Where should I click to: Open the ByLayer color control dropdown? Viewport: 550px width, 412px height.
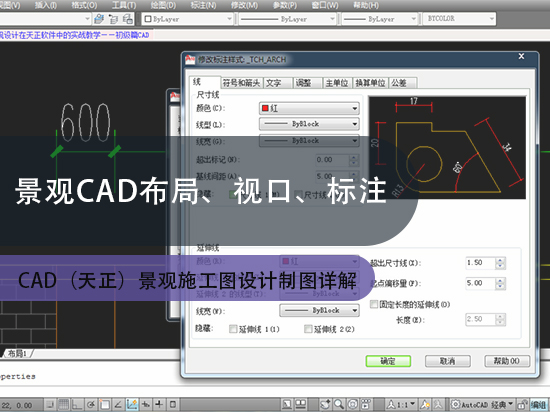[x=188, y=19]
